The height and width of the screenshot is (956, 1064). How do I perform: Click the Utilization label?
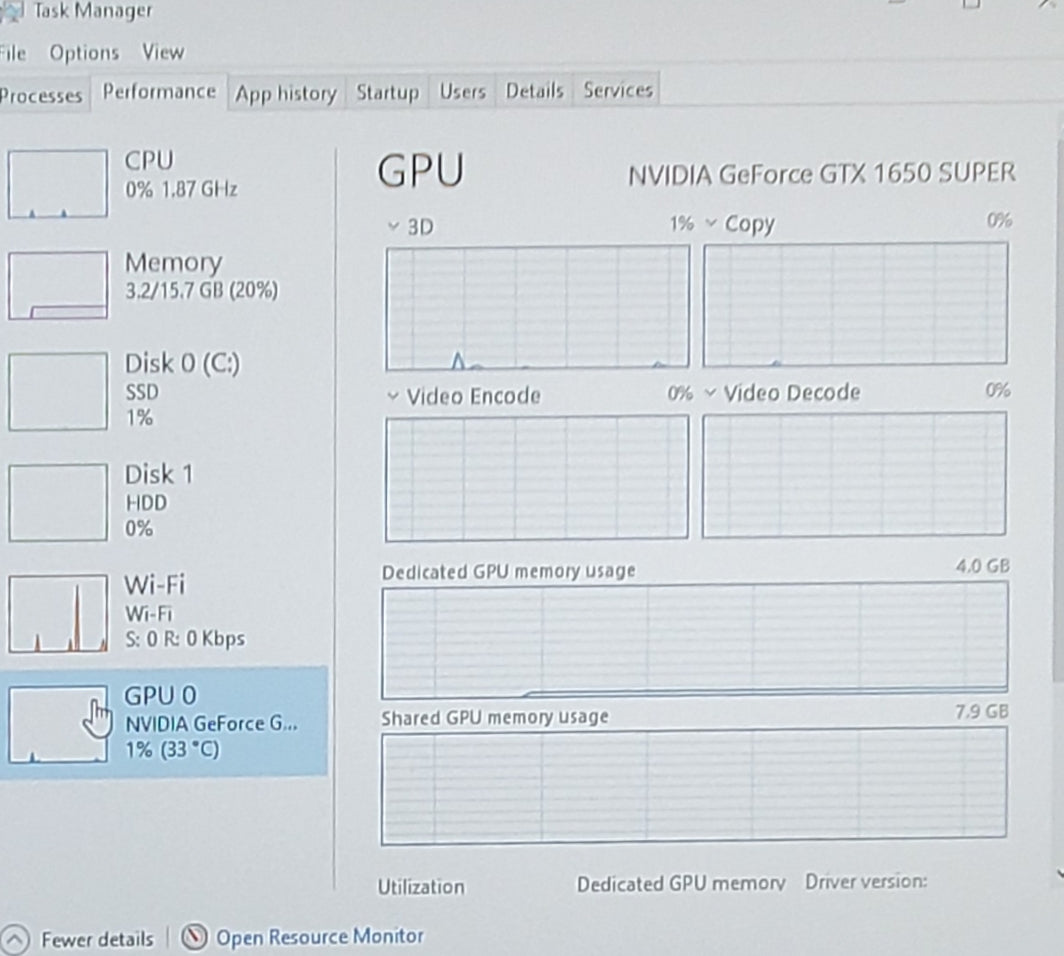pos(421,887)
